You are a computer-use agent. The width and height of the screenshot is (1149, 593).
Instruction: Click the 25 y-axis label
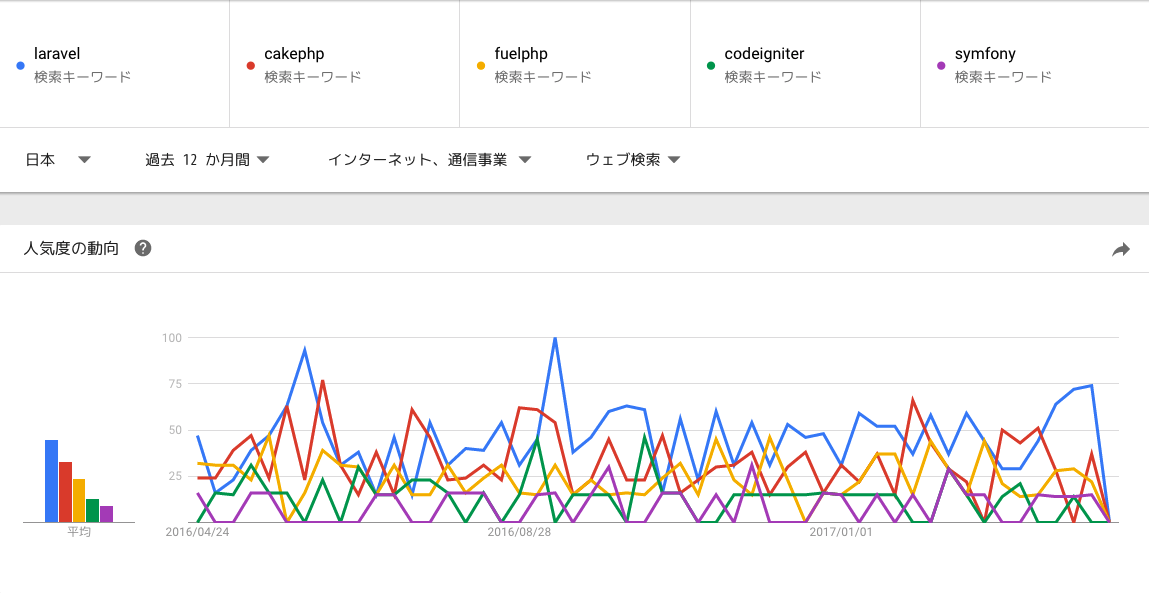174,476
